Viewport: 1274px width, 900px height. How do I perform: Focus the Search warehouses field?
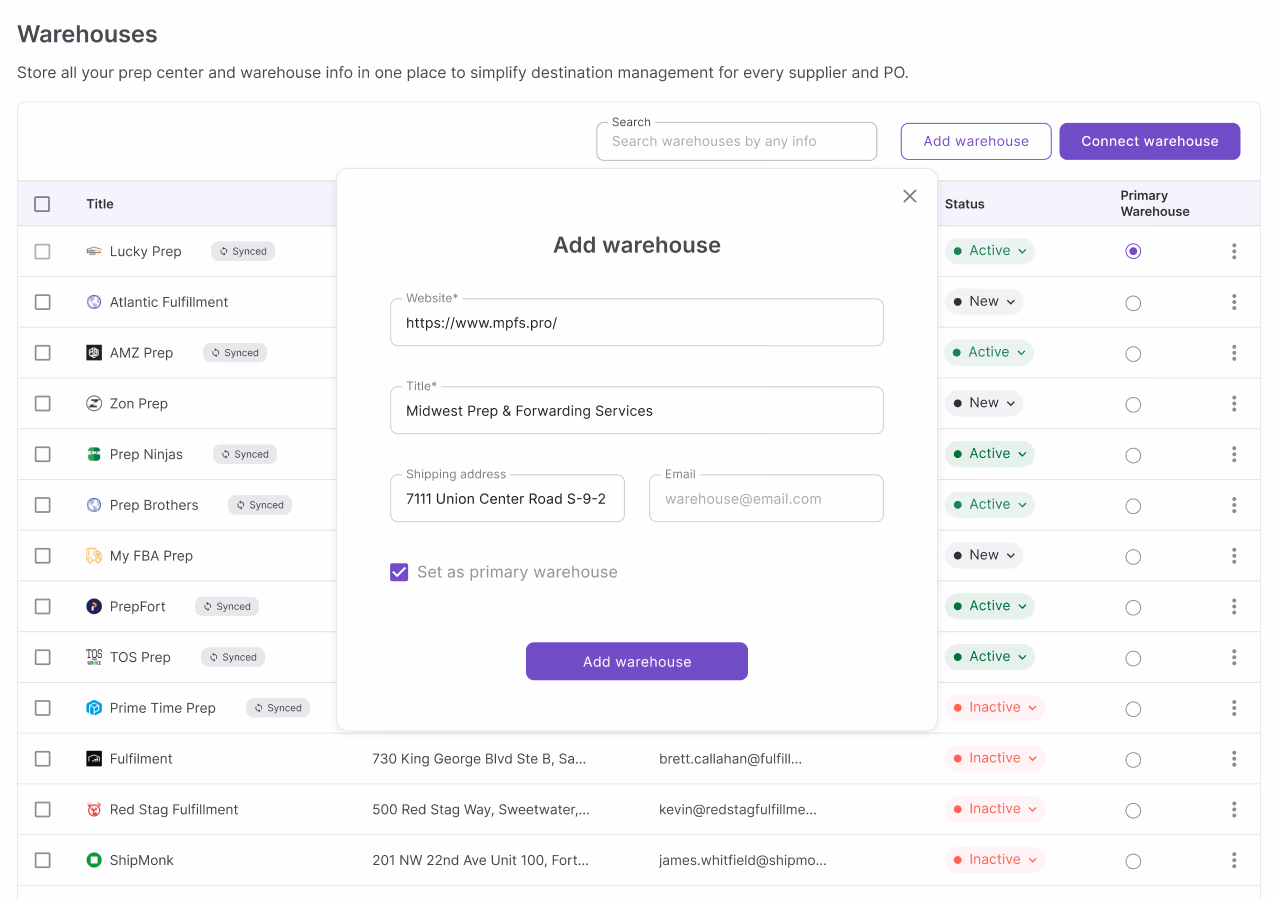(x=737, y=141)
